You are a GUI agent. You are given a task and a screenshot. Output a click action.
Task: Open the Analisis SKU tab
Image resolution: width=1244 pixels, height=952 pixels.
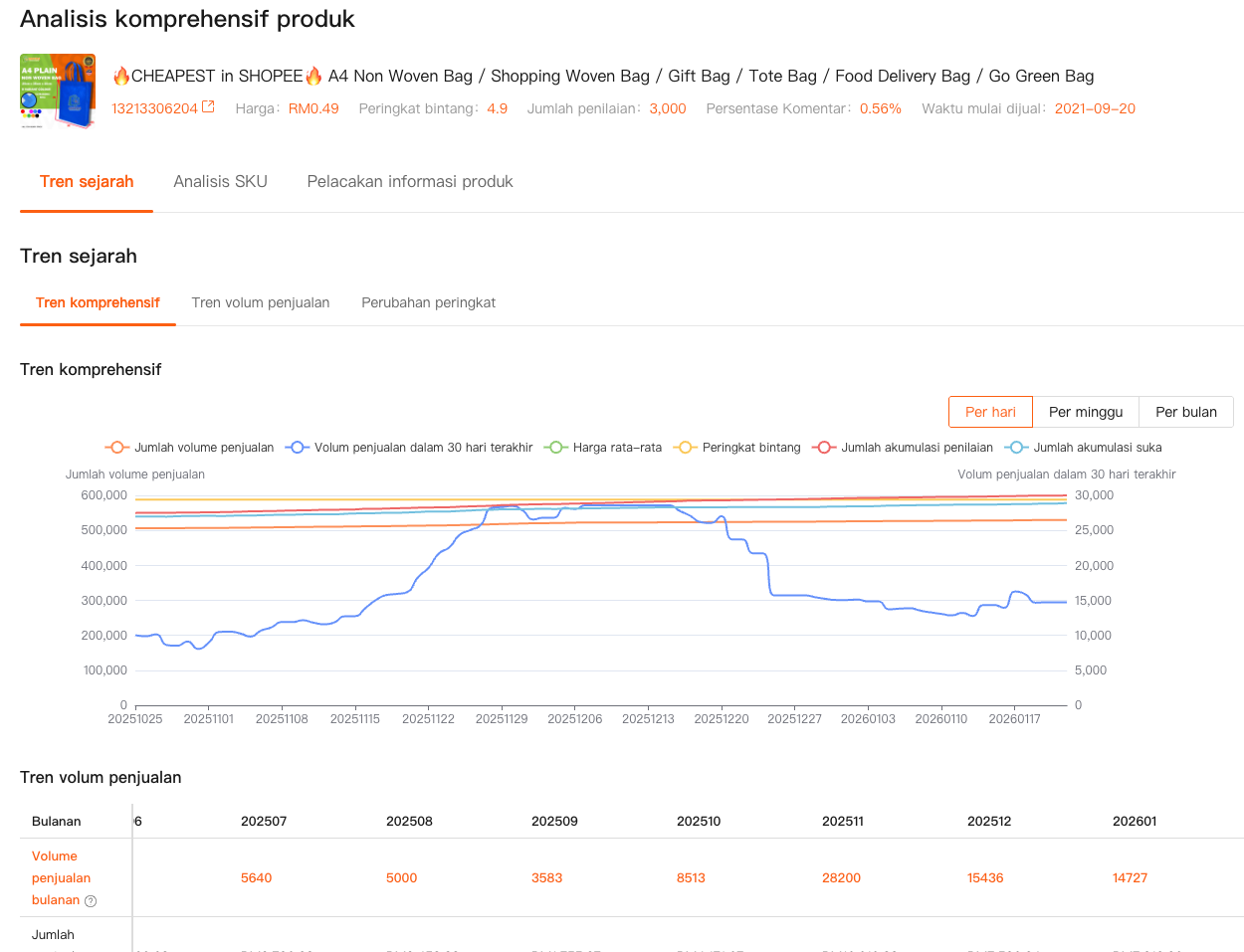click(x=220, y=181)
